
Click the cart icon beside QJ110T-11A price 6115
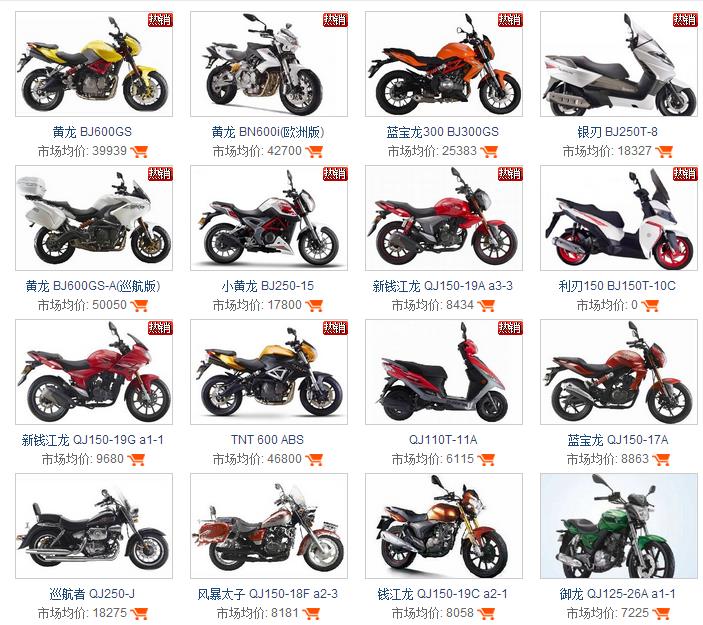pos(486,459)
